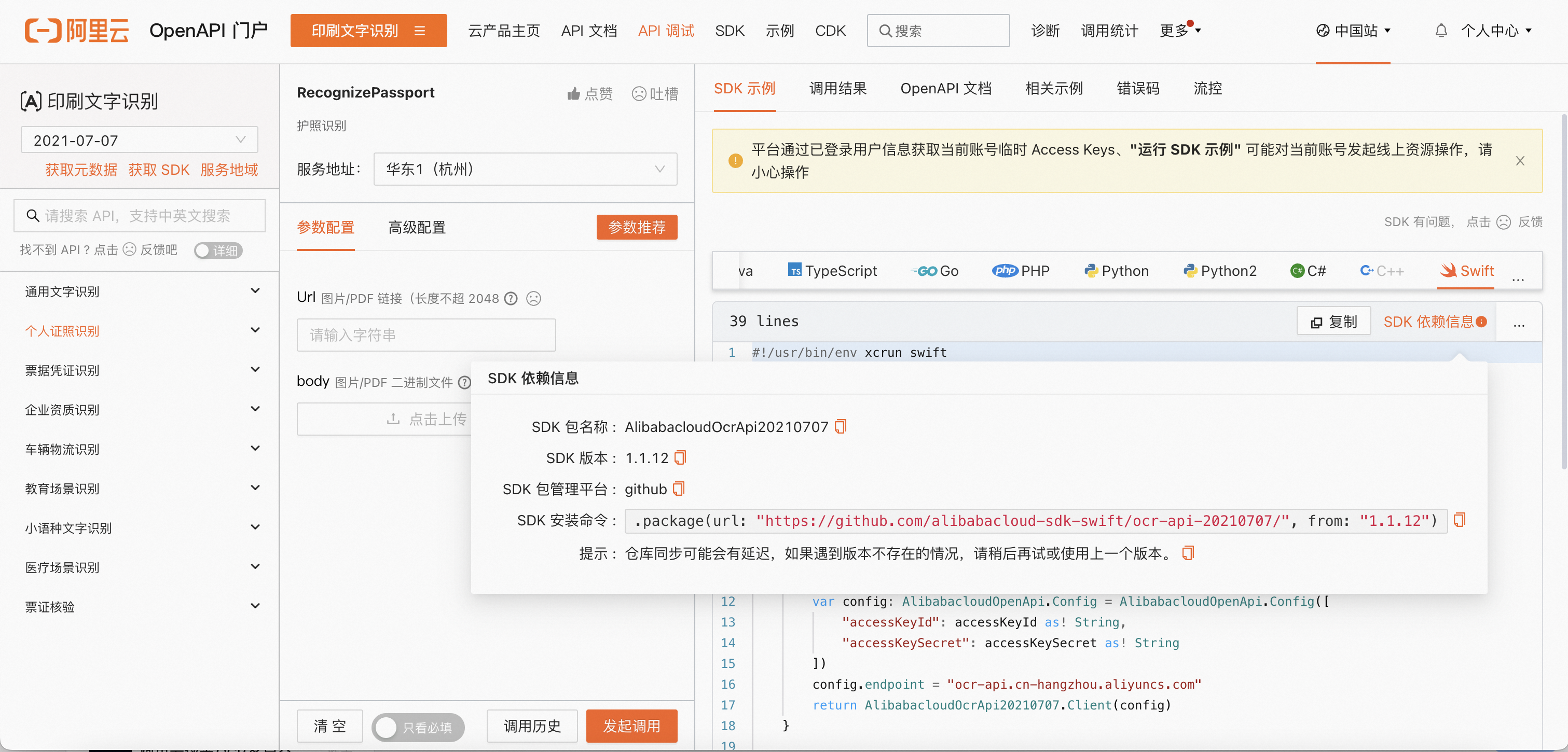
Task: Toggle the 只看必填 required-only switch
Action: (x=418, y=727)
